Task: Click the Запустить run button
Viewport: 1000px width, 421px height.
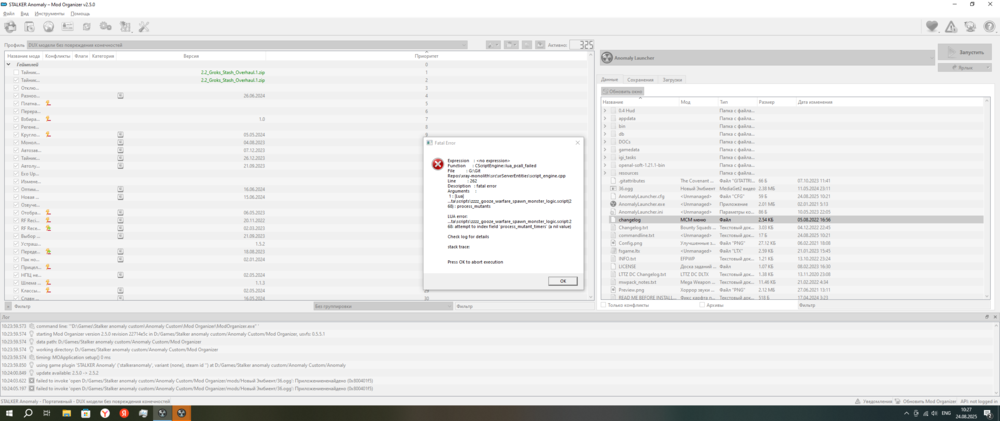Action: click(x=964, y=51)
